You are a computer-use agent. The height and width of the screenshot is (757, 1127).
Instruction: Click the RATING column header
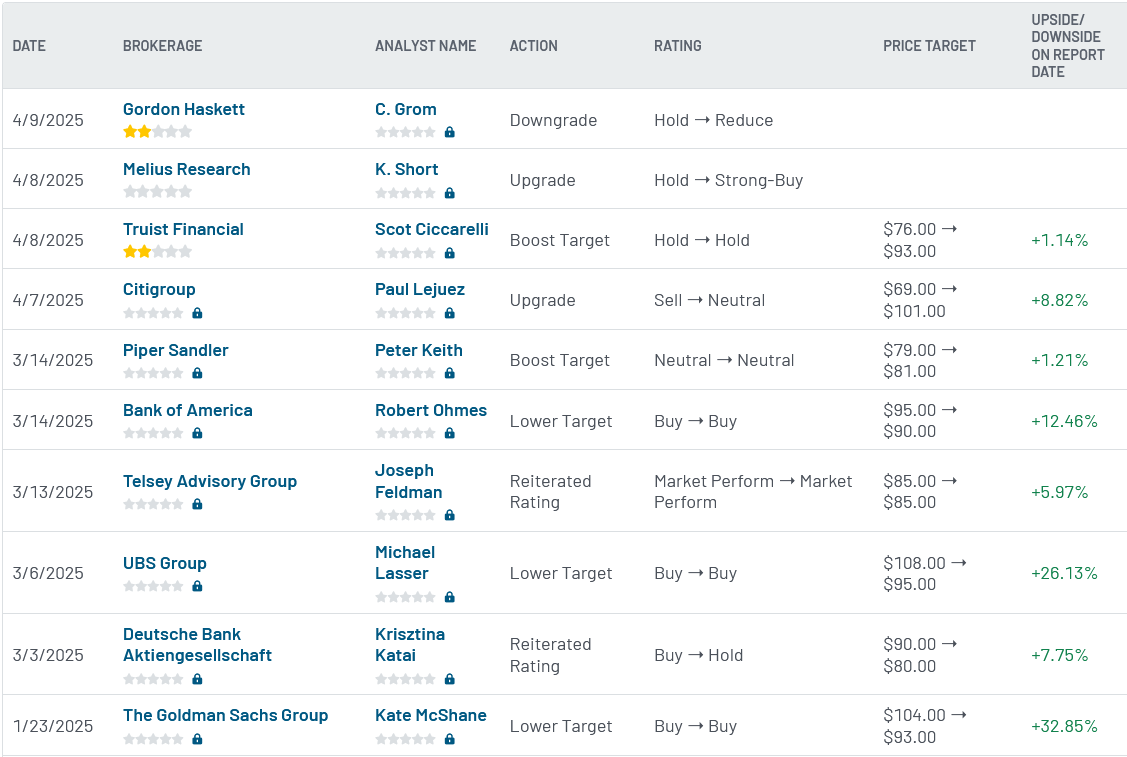click(x=678, y=46)
